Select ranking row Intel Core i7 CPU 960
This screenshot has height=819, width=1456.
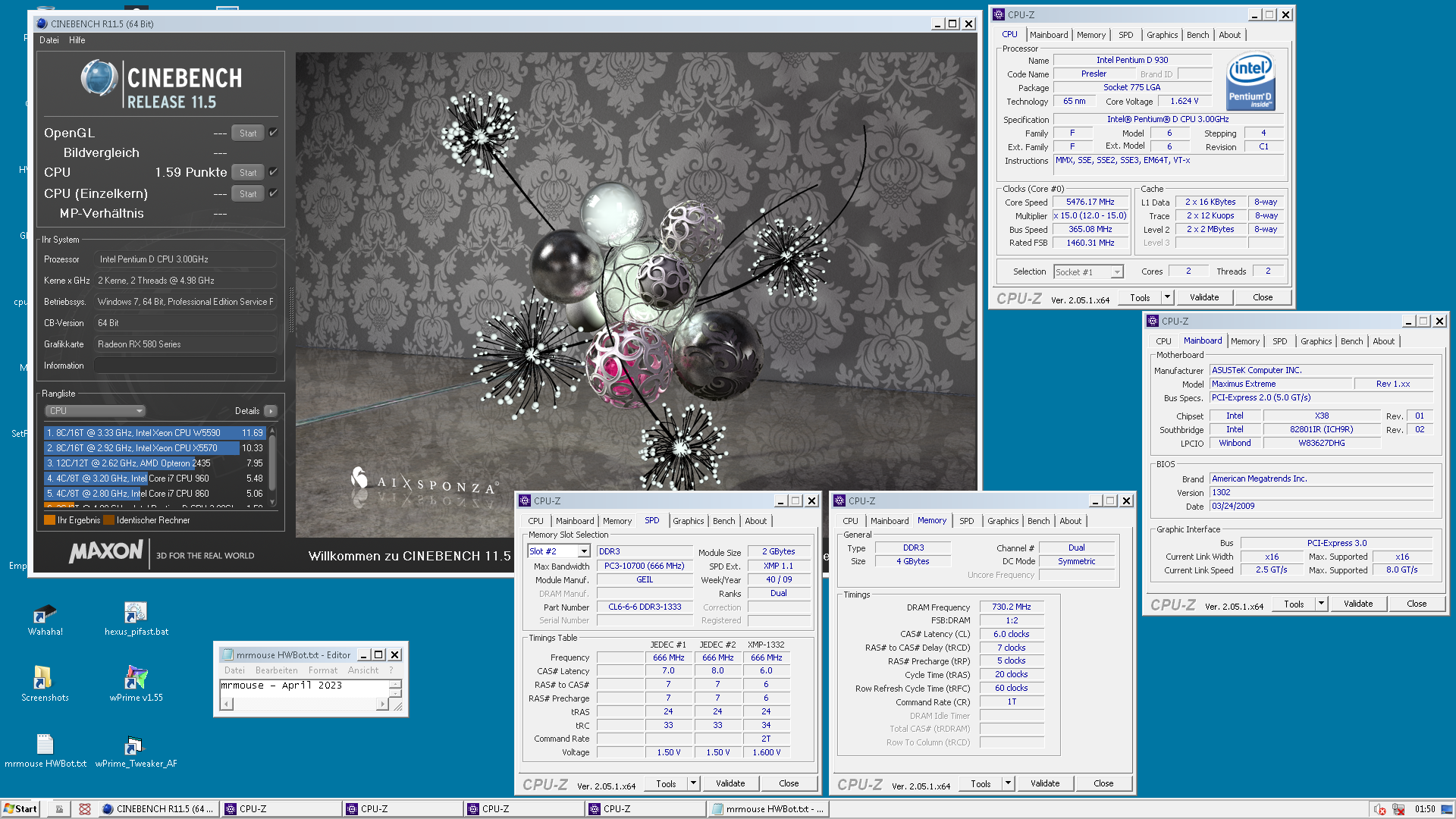click(x=155, y=479)
